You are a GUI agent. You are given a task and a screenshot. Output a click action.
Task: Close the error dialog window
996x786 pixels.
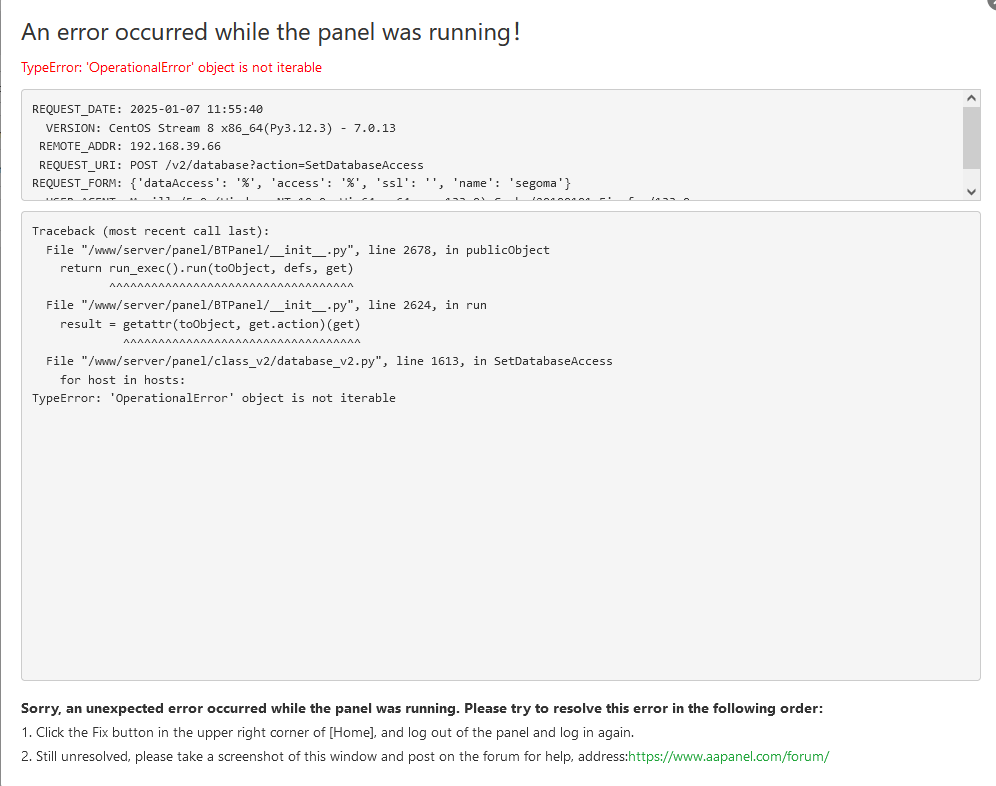pyautogui.click(x=990, y=4)
